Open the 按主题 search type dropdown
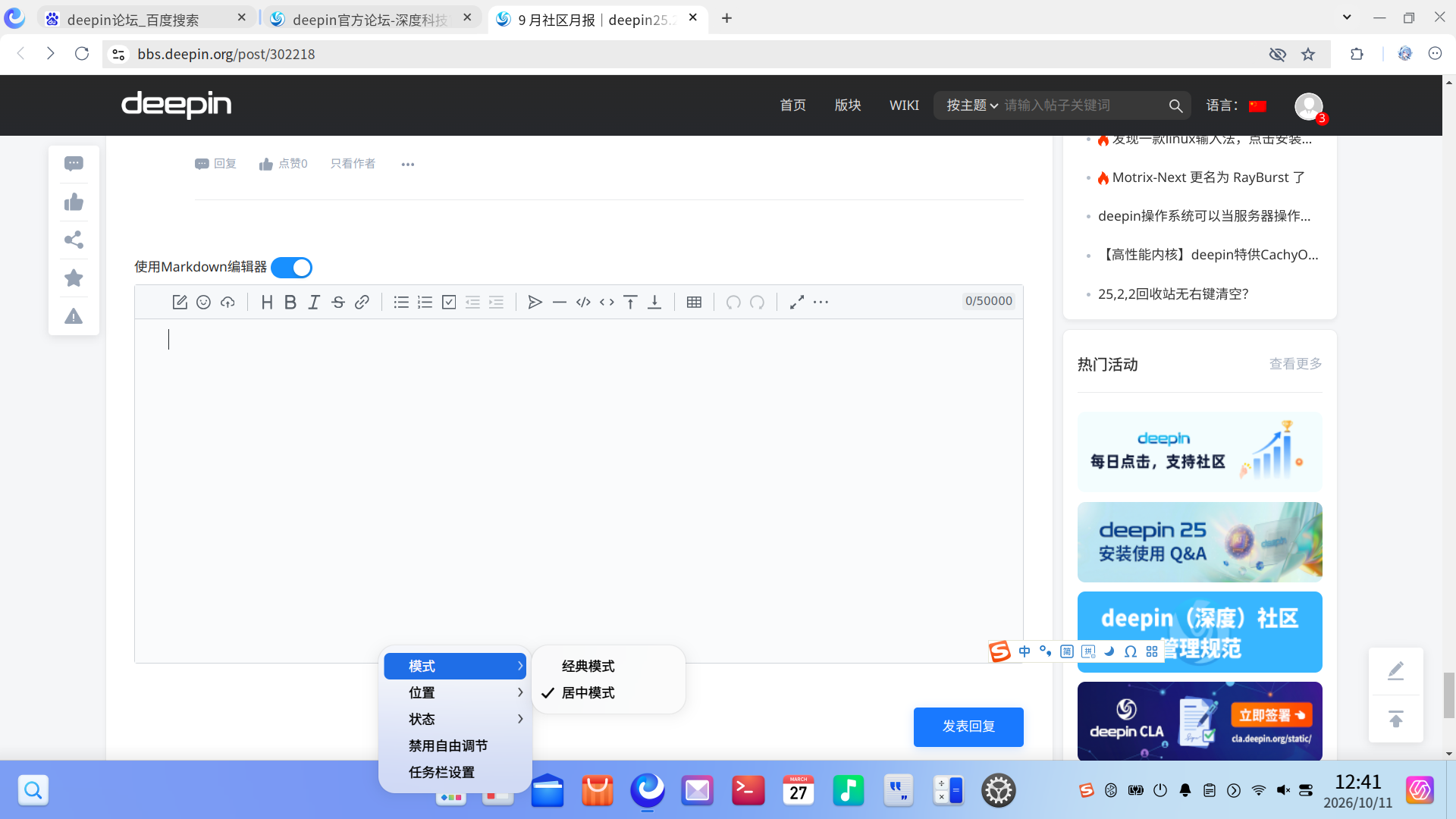This screenshot has width=1456, height=819. pos(971,105)
